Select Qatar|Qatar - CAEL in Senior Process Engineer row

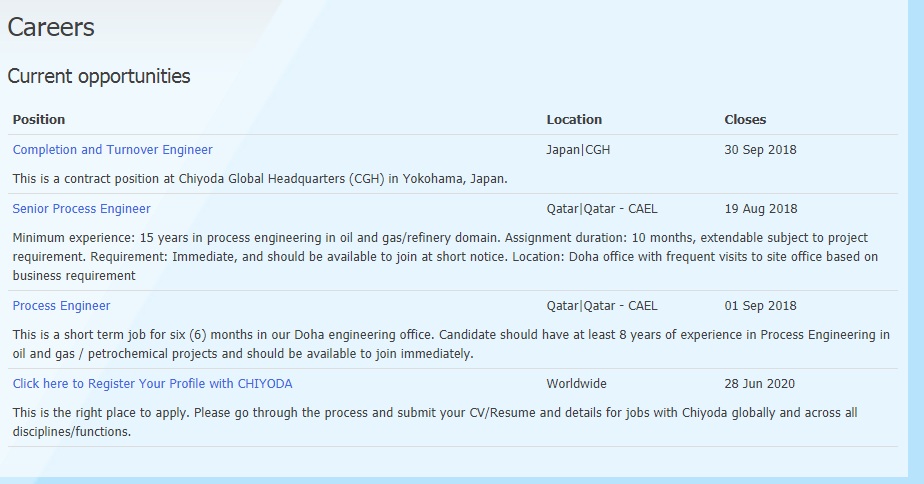point(602,209)
